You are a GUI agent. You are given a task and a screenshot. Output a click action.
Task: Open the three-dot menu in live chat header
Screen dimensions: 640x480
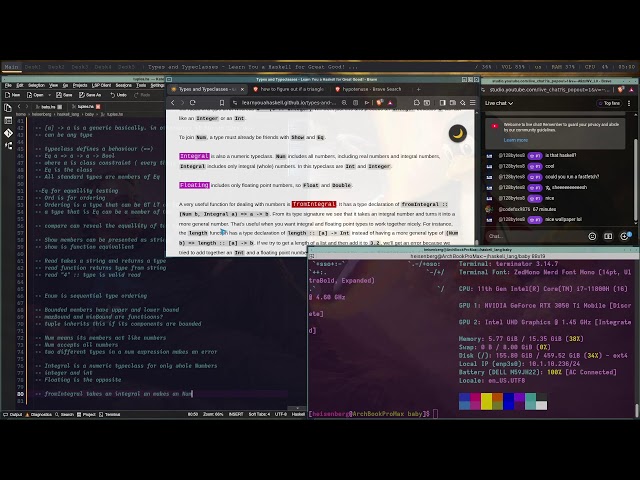[629, 103]
